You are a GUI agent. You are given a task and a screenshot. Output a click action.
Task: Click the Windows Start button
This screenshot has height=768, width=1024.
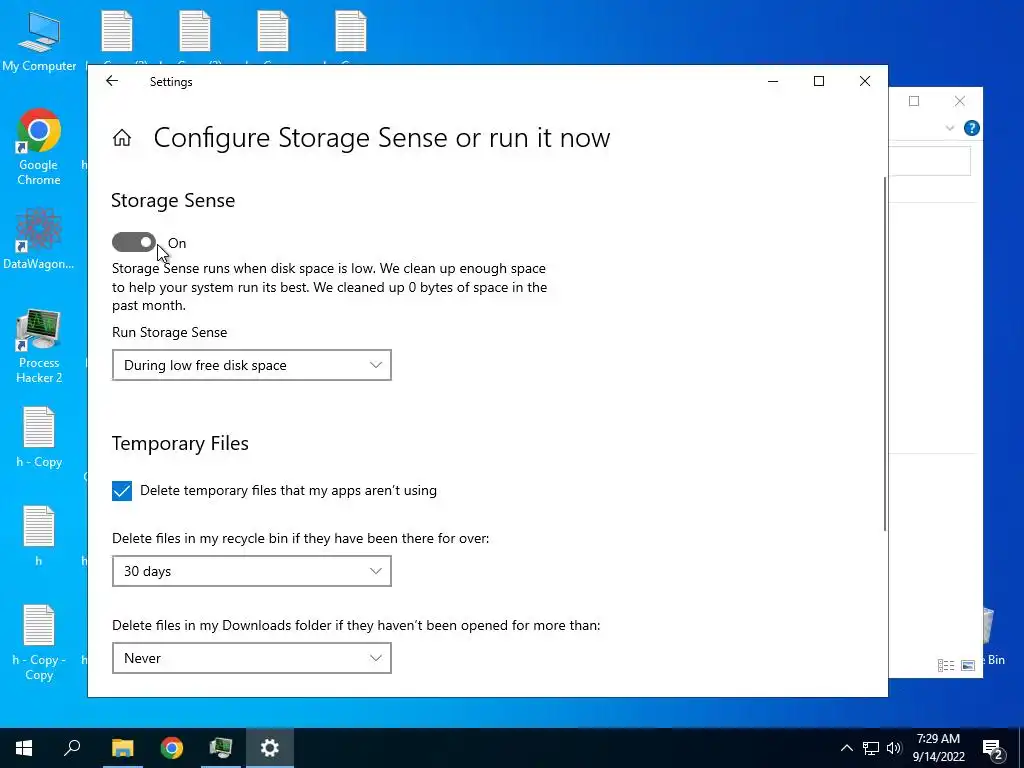(24, 748)
